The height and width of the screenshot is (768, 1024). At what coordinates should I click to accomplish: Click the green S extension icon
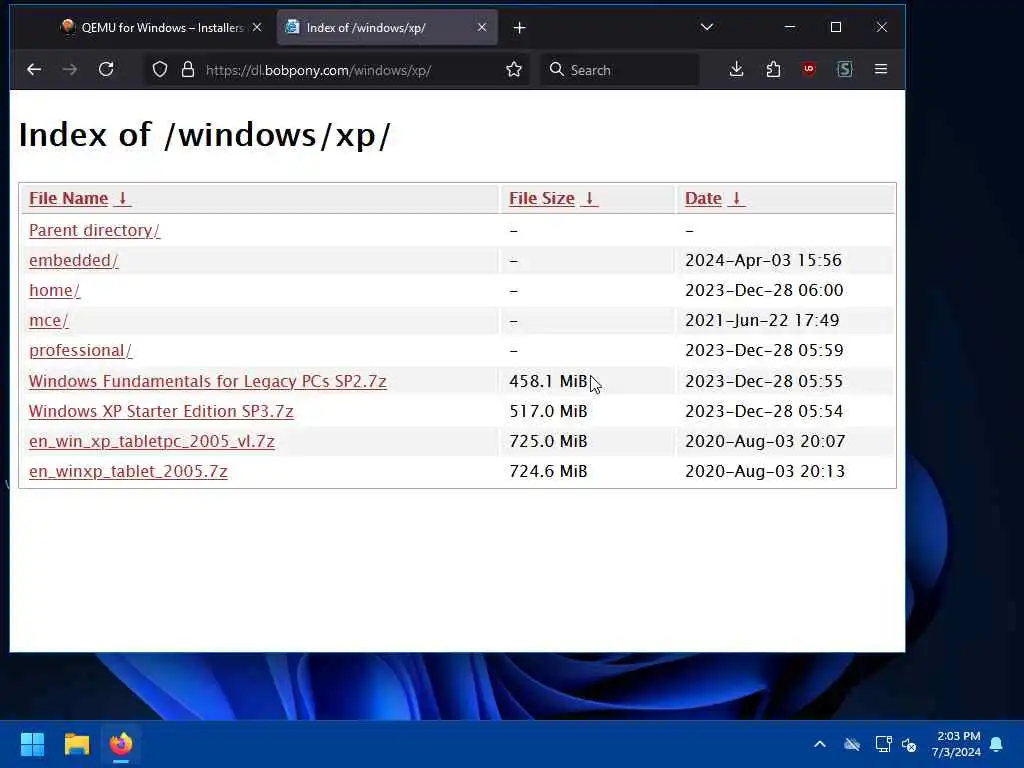click(844, 69)
